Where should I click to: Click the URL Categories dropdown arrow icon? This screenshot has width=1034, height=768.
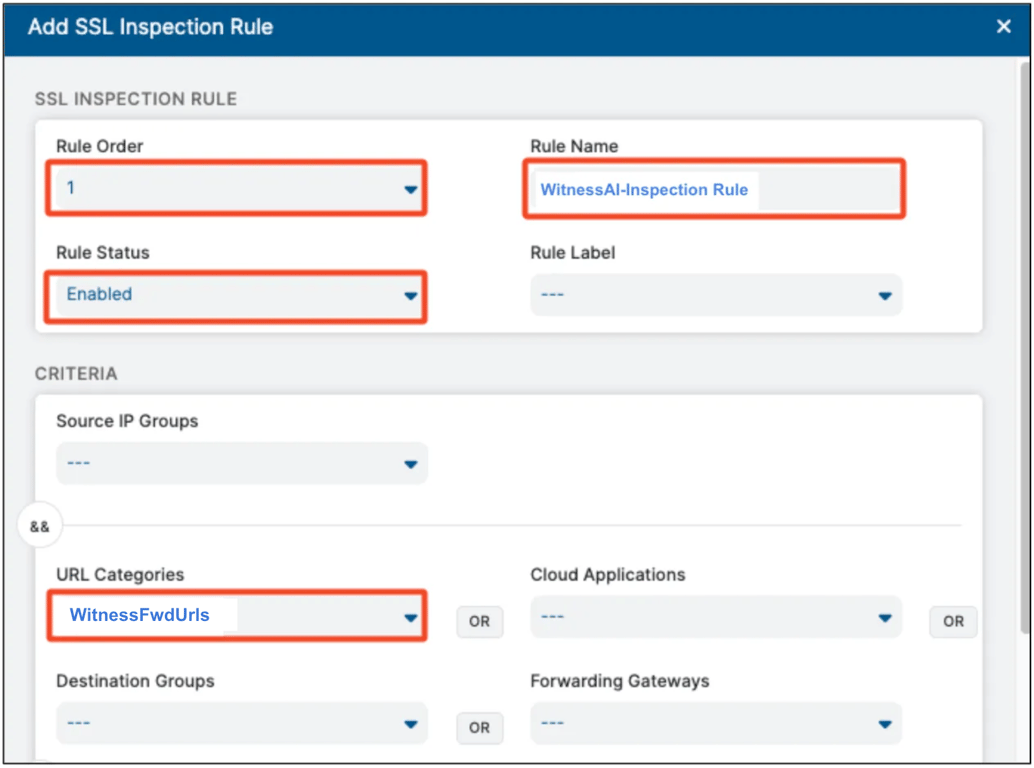(x=410, y=618)
